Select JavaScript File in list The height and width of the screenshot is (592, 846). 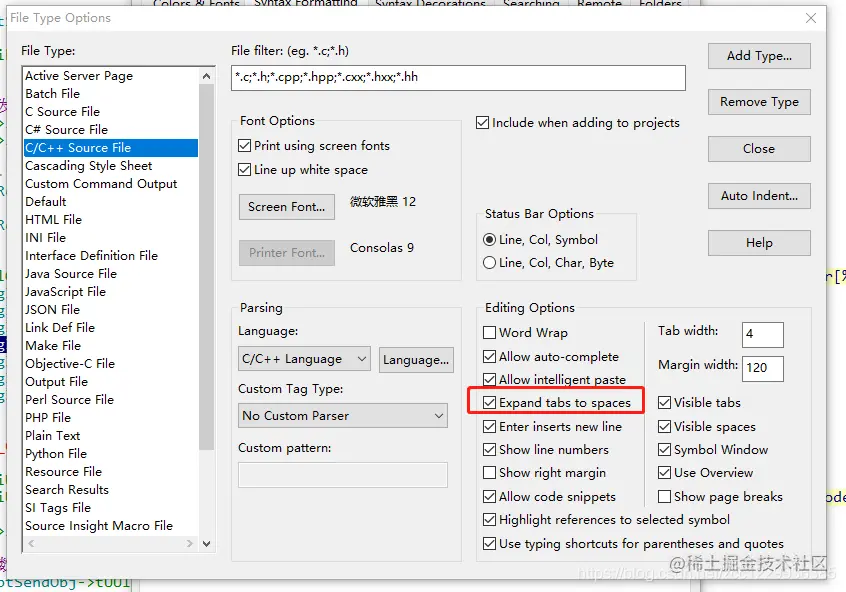click(x=111, y=291)
